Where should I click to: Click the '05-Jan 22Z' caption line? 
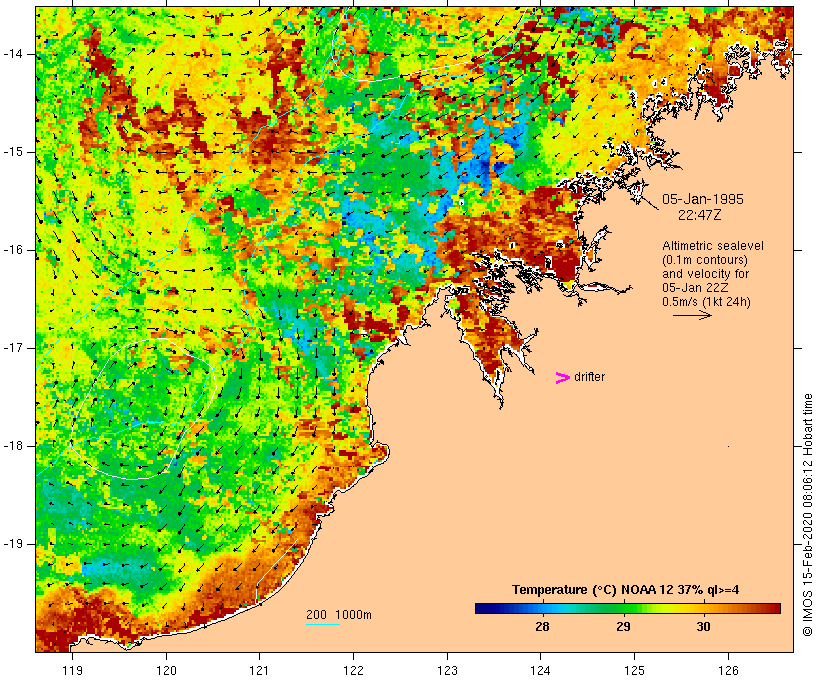(x=696, y=288)
